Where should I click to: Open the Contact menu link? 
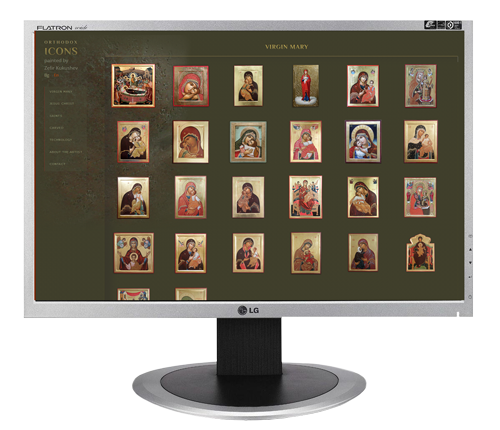click(57, 164)
